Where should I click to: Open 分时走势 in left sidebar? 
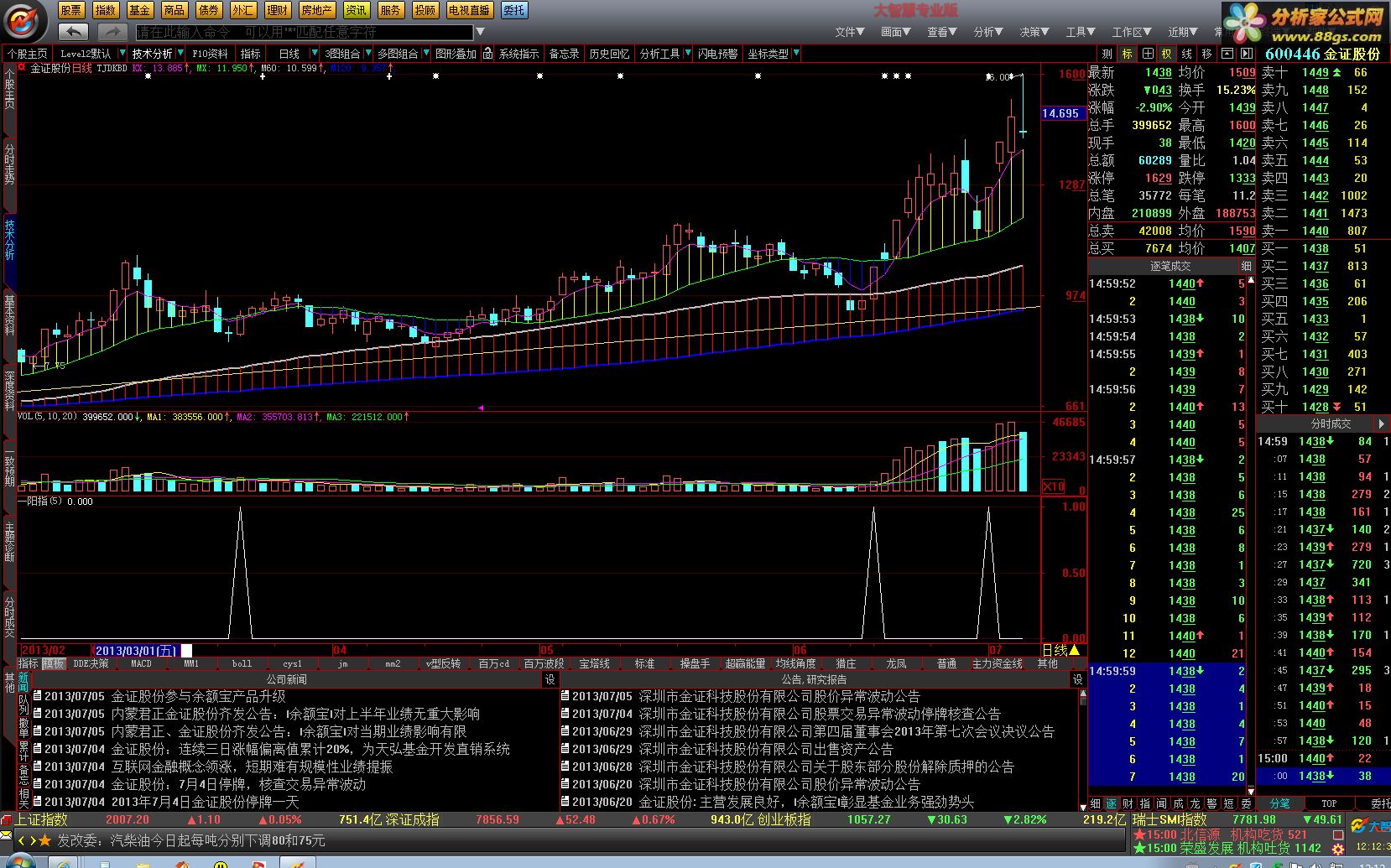click(9, 164)
